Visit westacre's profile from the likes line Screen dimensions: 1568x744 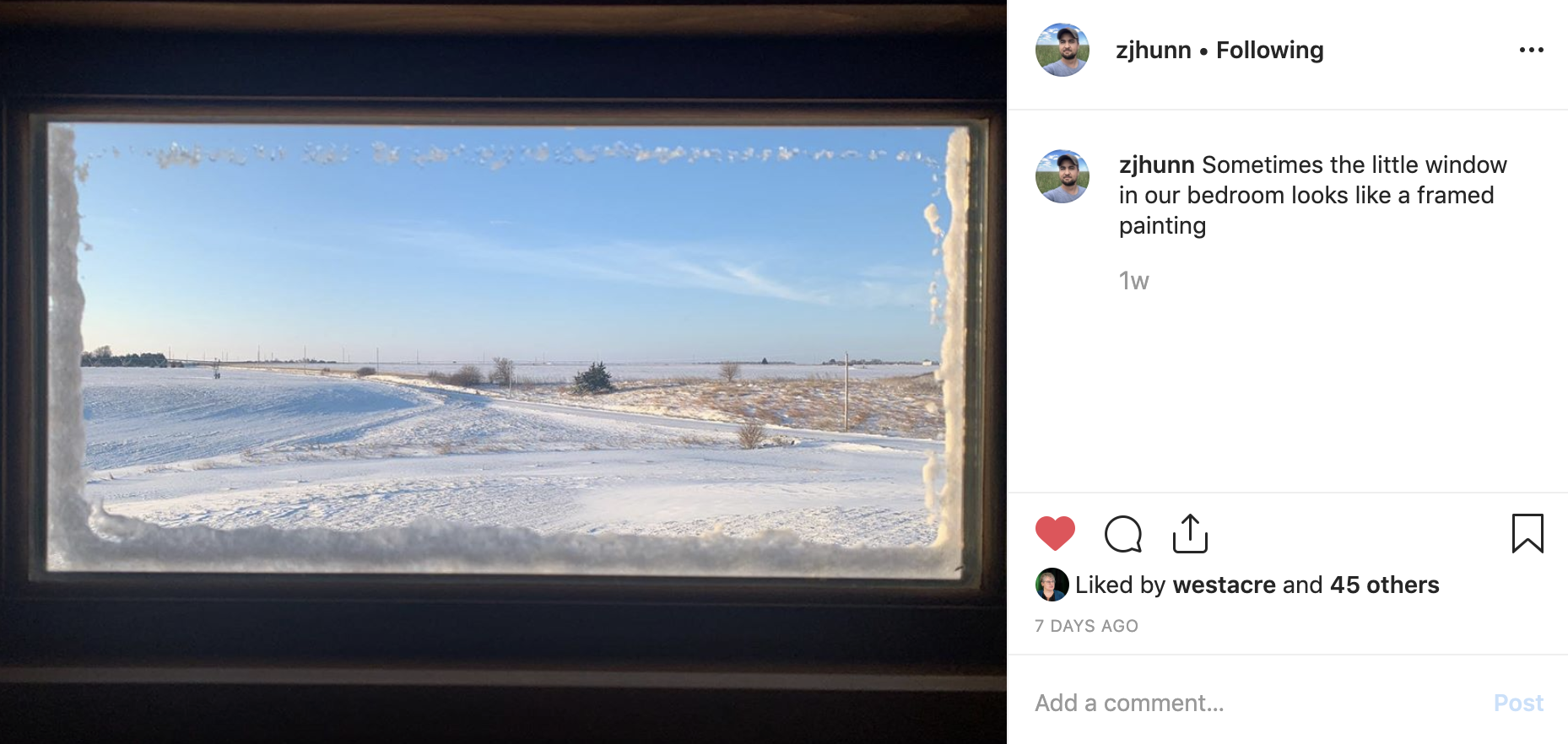tap(1224, 585)
